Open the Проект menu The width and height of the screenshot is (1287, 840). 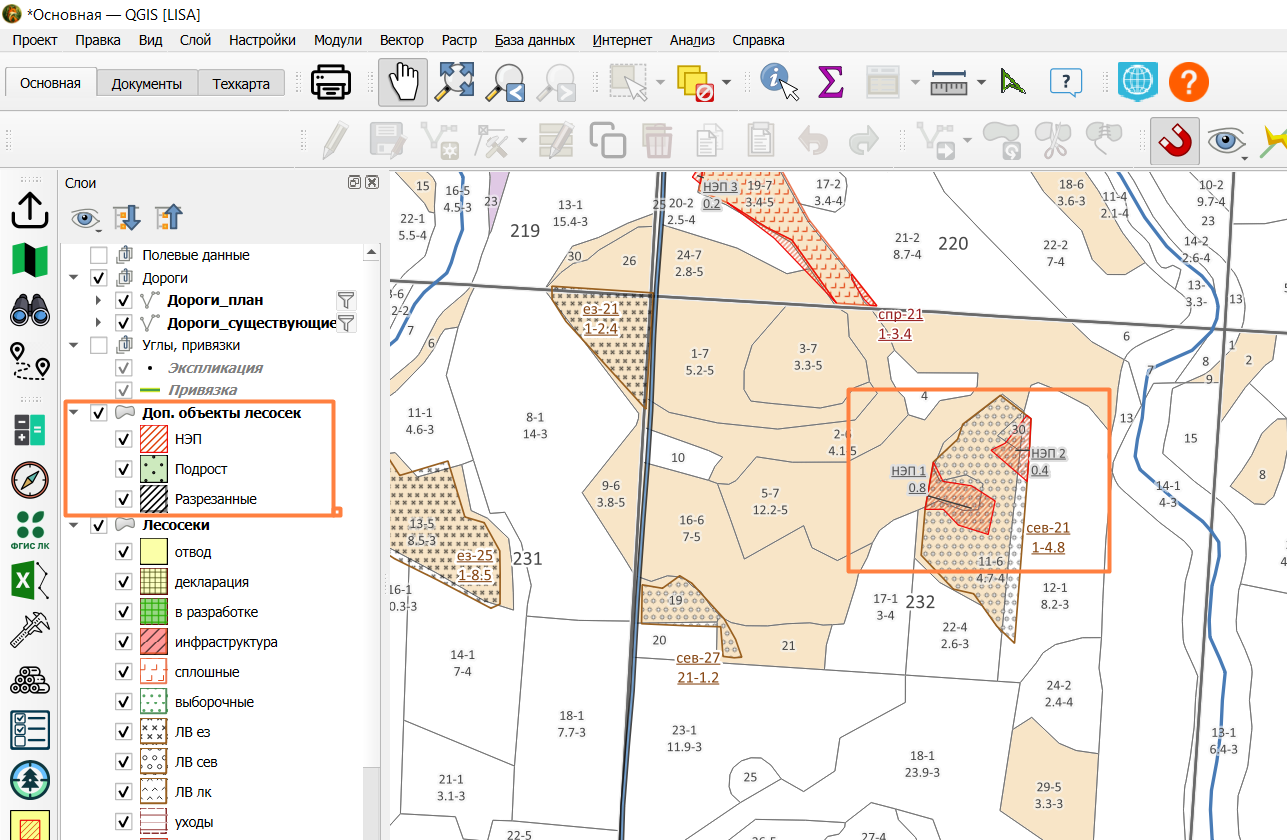pos(35,40)
